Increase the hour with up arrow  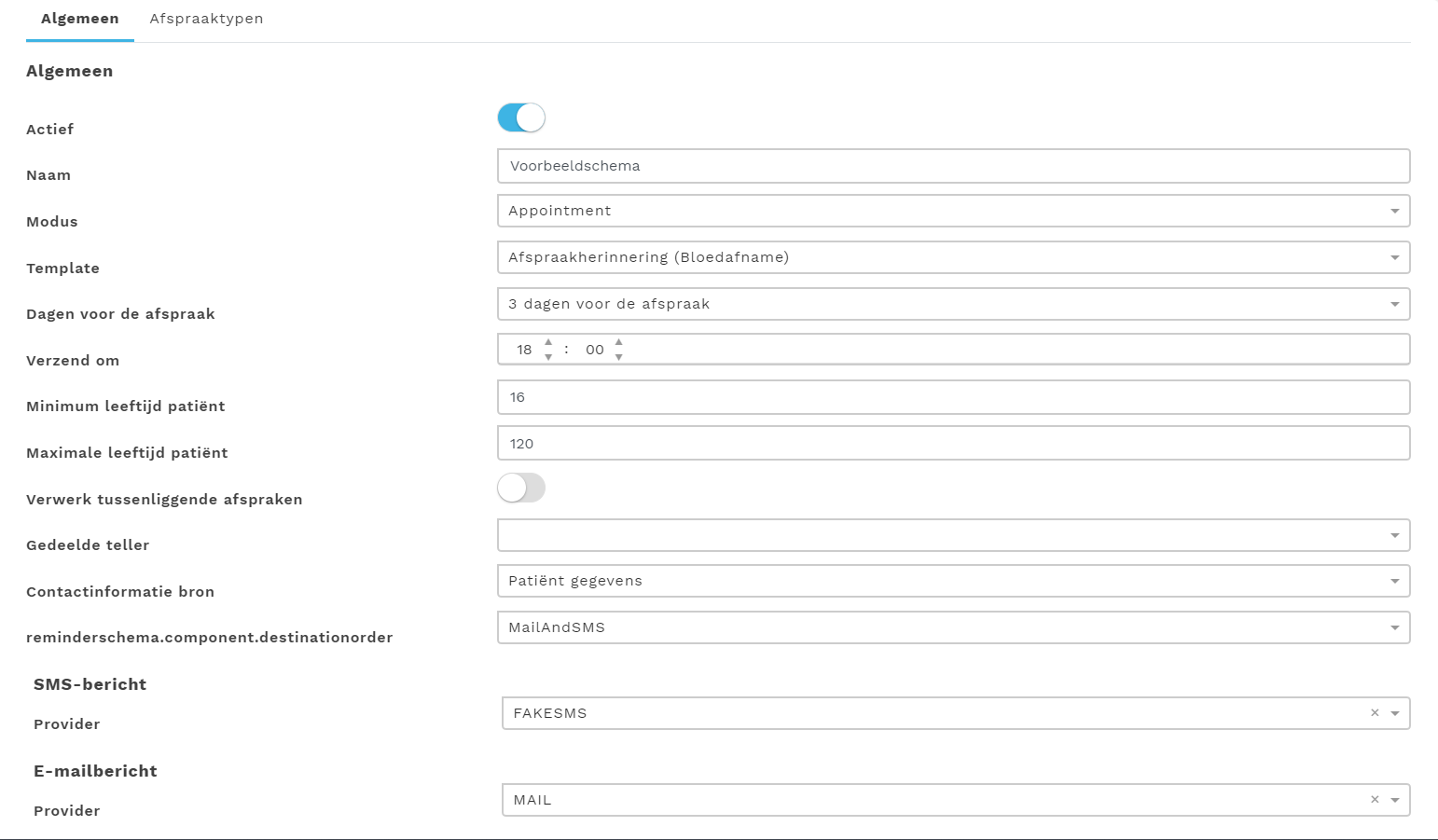(548, 342)
